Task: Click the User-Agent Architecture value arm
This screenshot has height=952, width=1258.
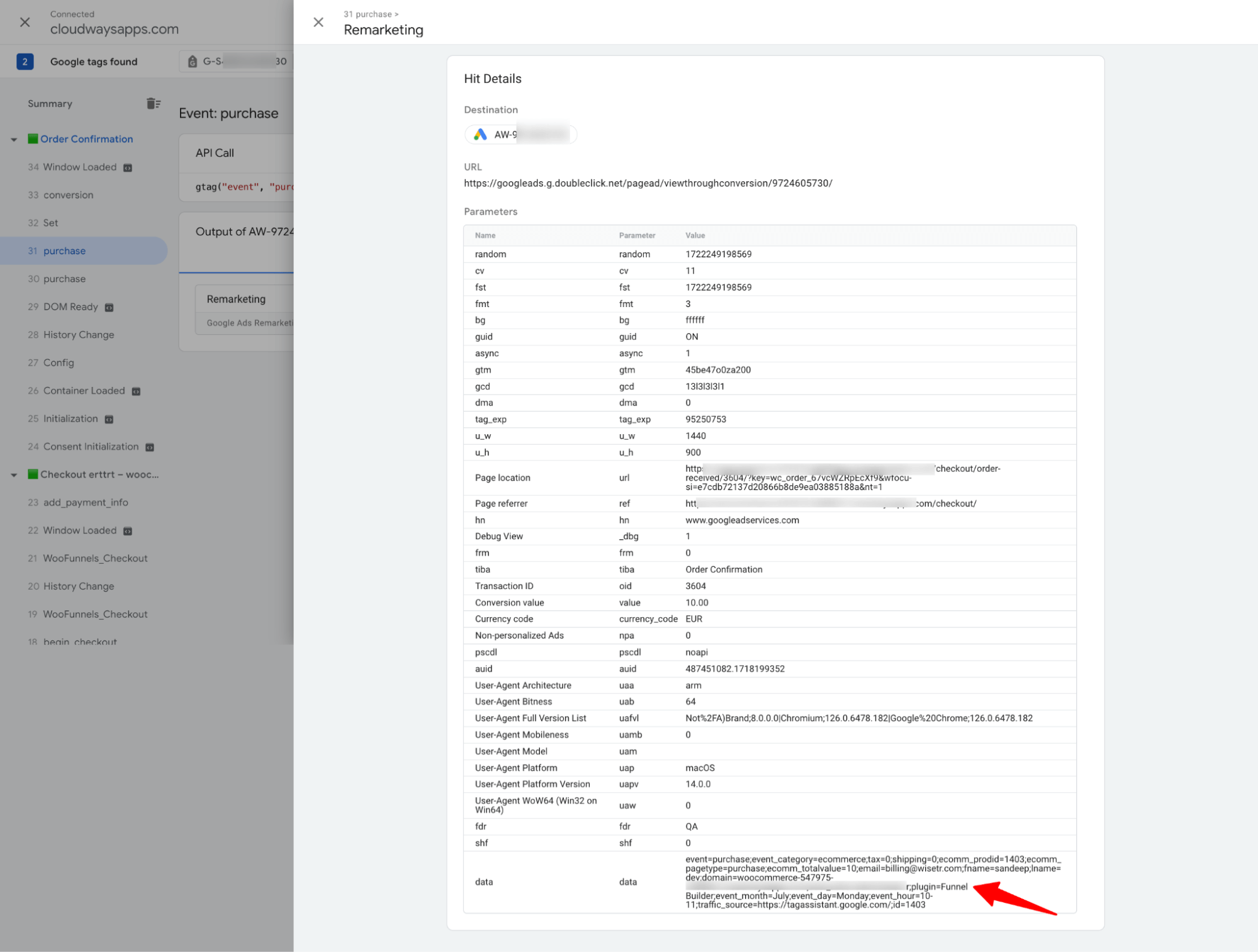Action: [x=693, y=686]
